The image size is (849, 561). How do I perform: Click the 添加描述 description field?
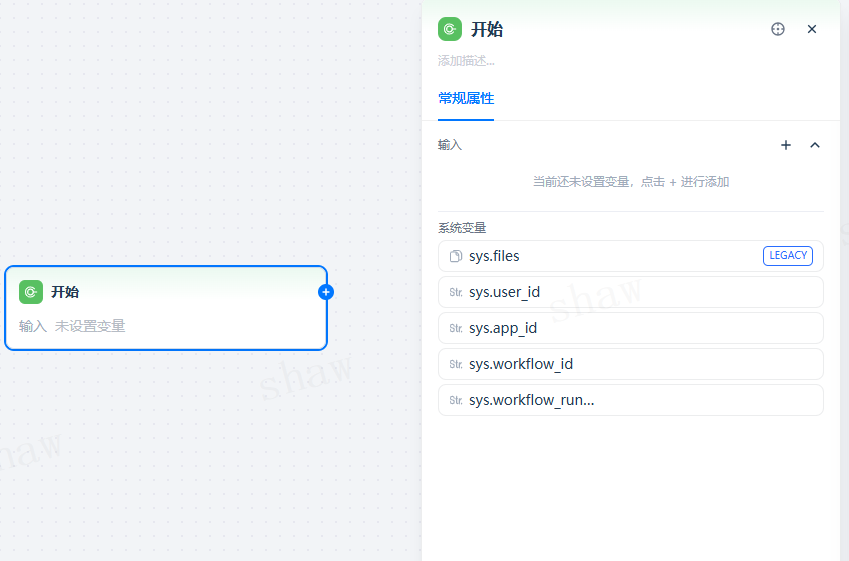click(466, 61)
